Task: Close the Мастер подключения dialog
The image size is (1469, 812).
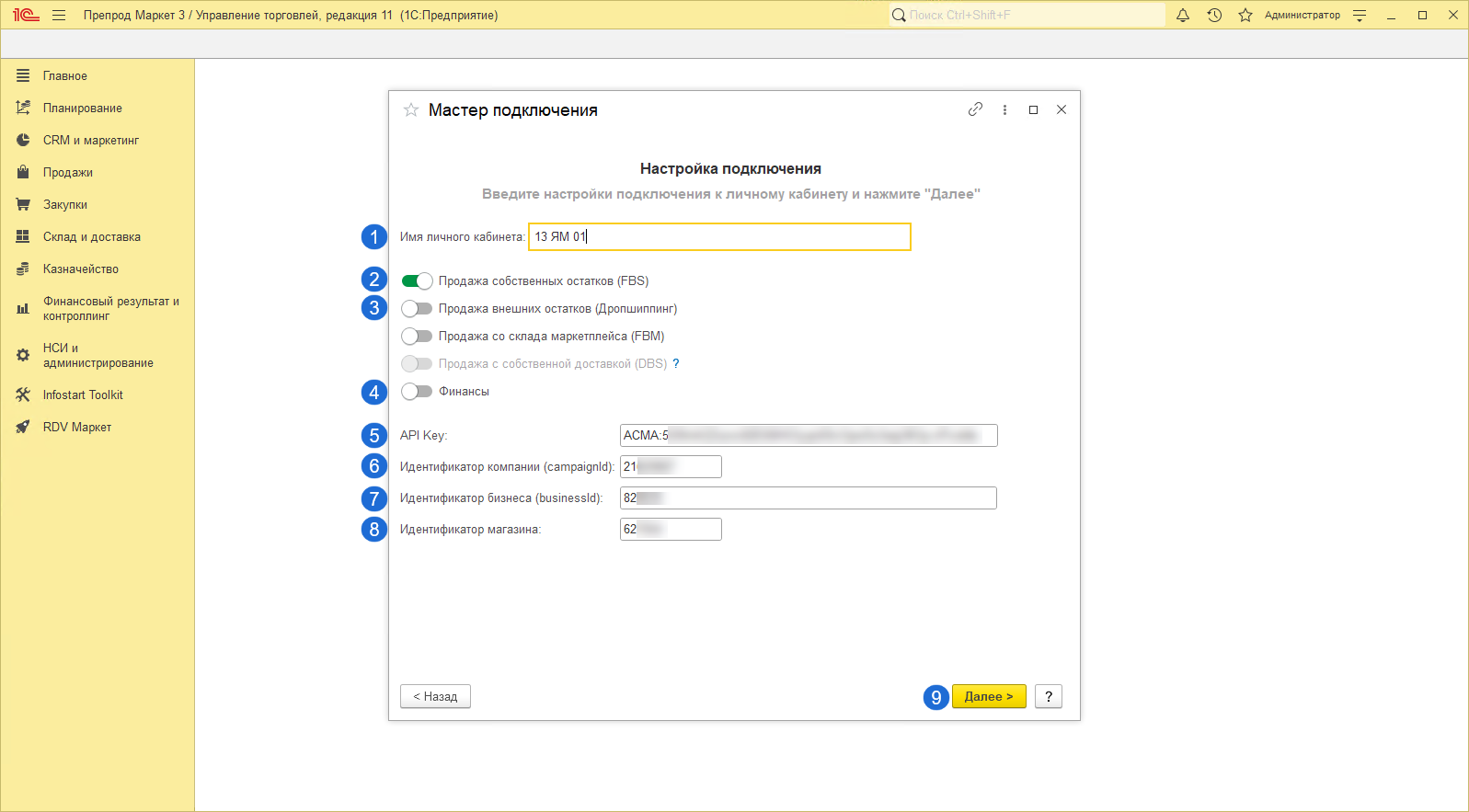Action: click(x=1062, y=109)
